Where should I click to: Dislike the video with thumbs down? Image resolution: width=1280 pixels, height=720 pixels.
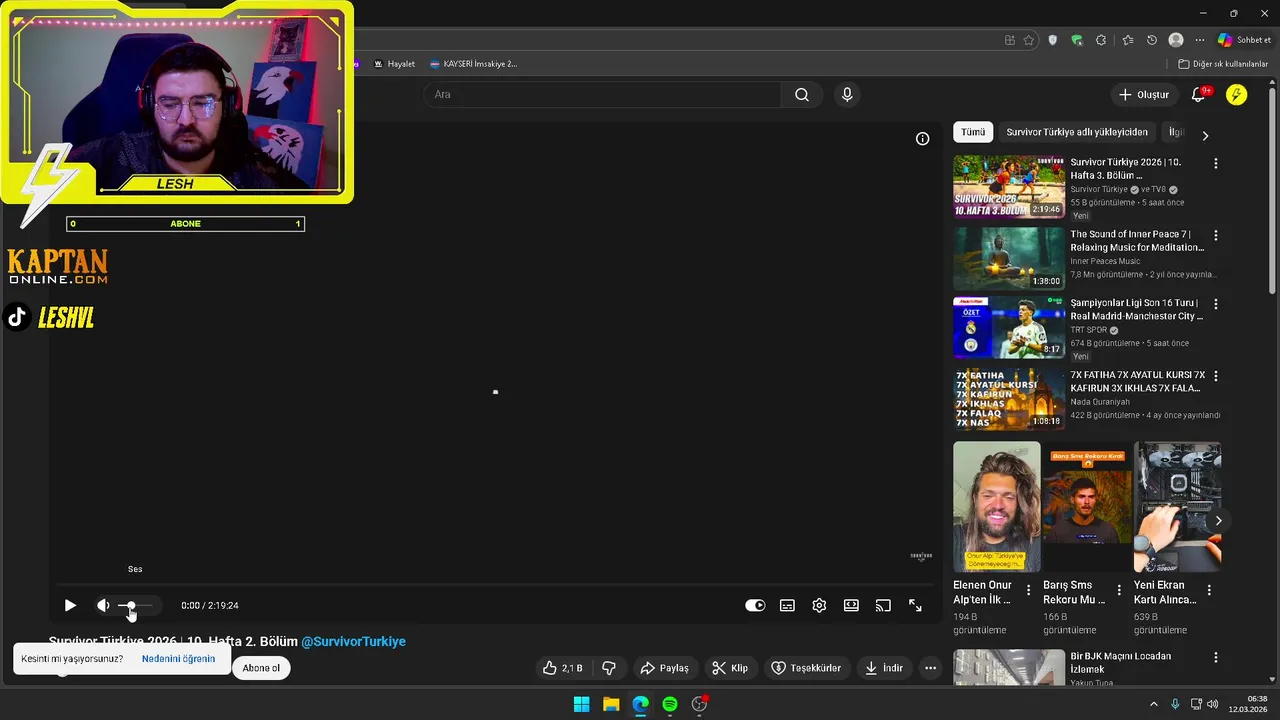608,668
